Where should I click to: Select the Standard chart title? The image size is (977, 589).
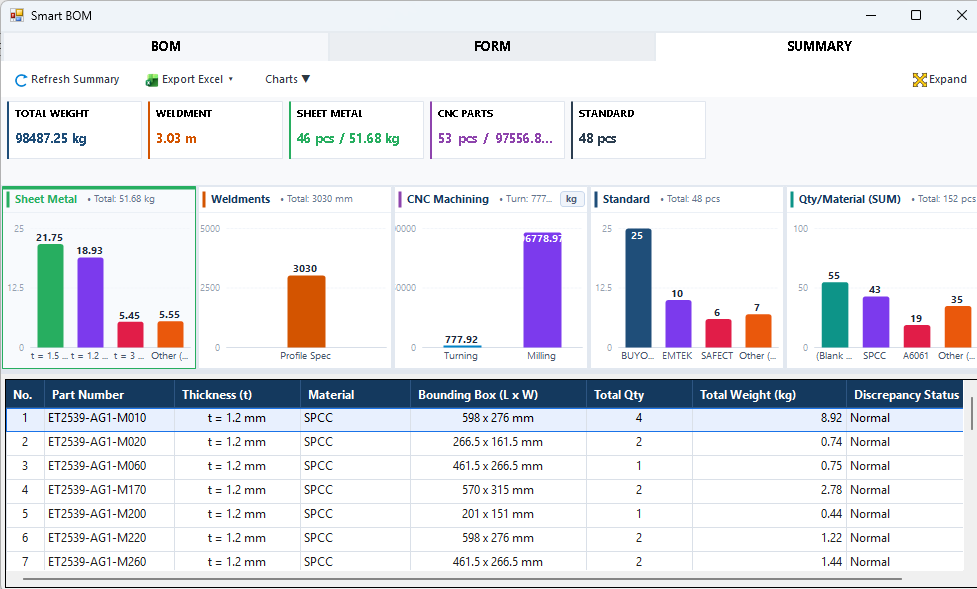(626, 199)
